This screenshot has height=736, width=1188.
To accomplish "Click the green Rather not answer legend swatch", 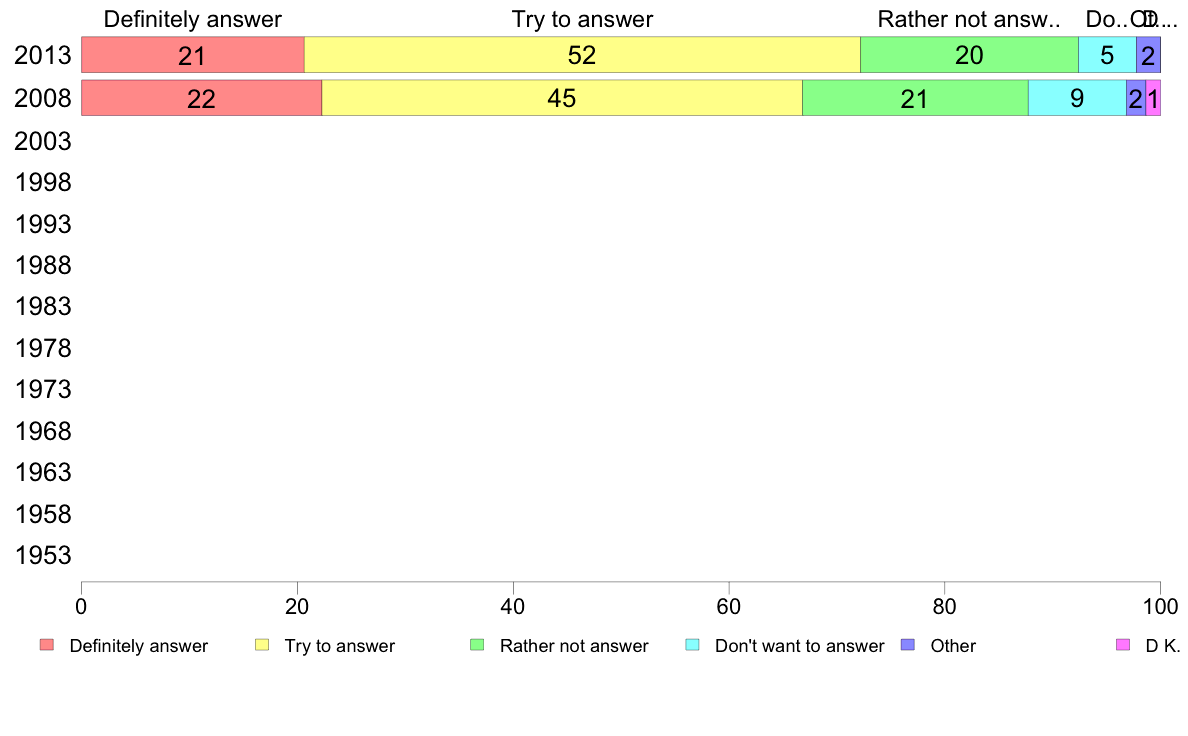I will coord(477,645).
